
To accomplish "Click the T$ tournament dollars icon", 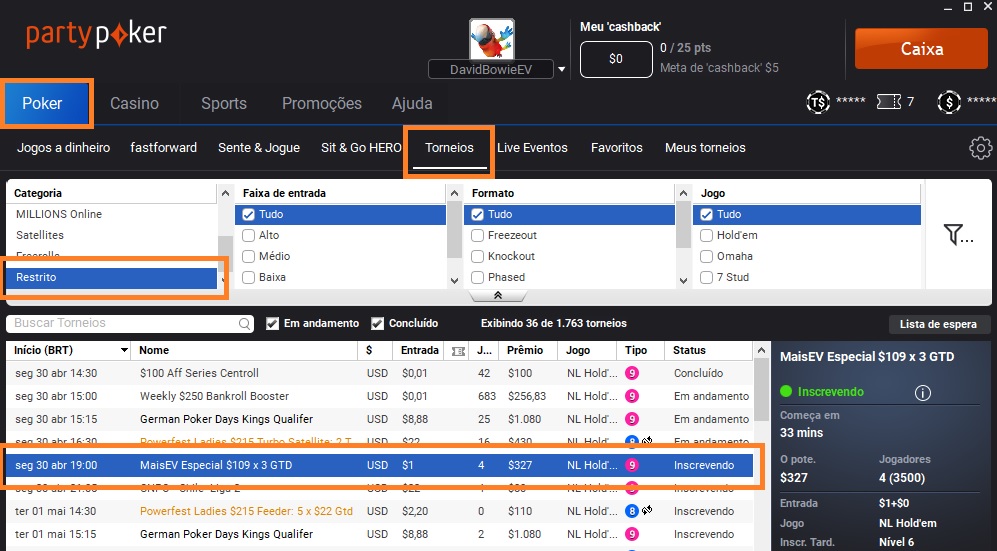I will click(818, 102).
